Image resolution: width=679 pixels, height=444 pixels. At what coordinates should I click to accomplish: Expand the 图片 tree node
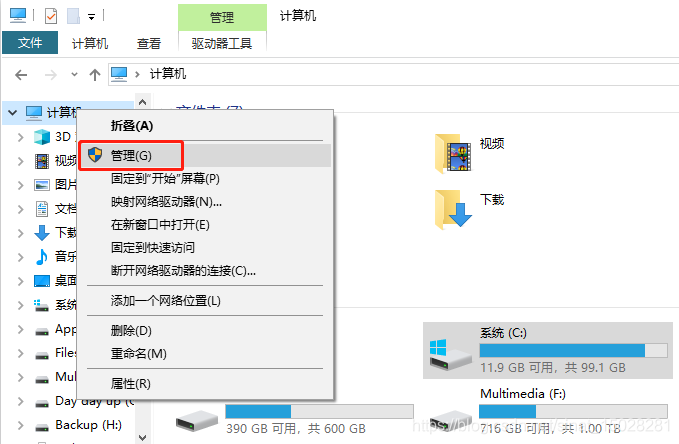tap(20, 185)
